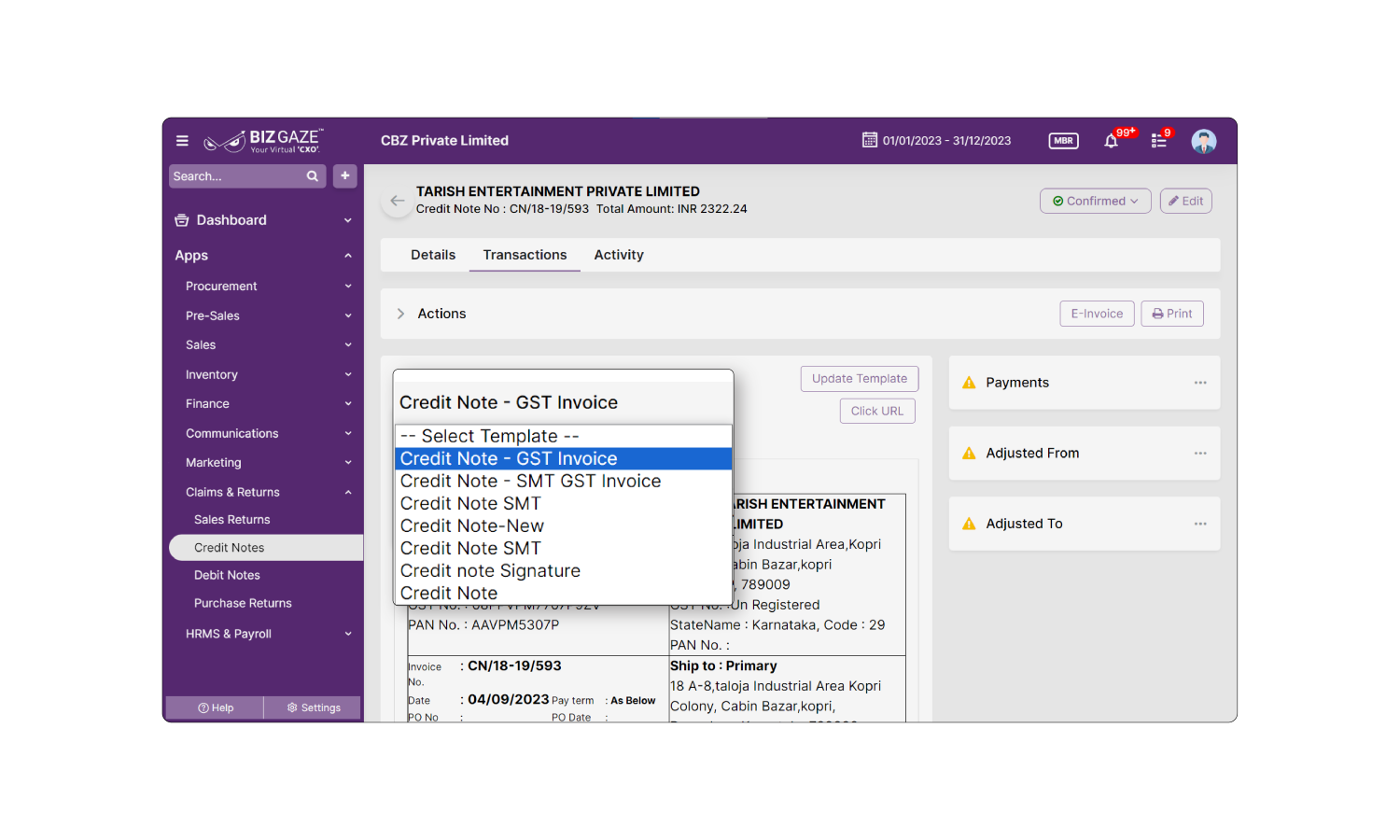This screenshot has height=840, width=1400.
Task: Switch to the Transactions tab
Action: click(x=525, y=255)
